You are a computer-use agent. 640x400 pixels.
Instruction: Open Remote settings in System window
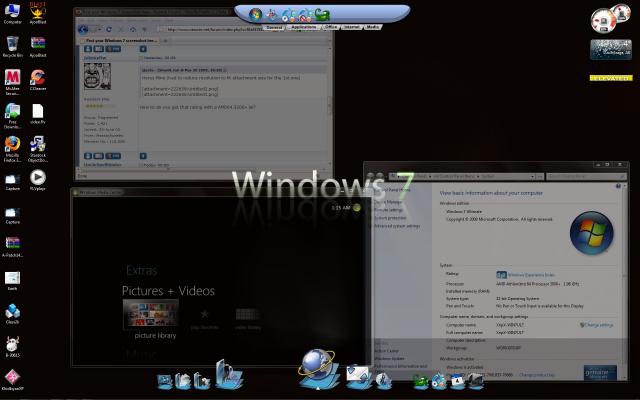(388, 210)
